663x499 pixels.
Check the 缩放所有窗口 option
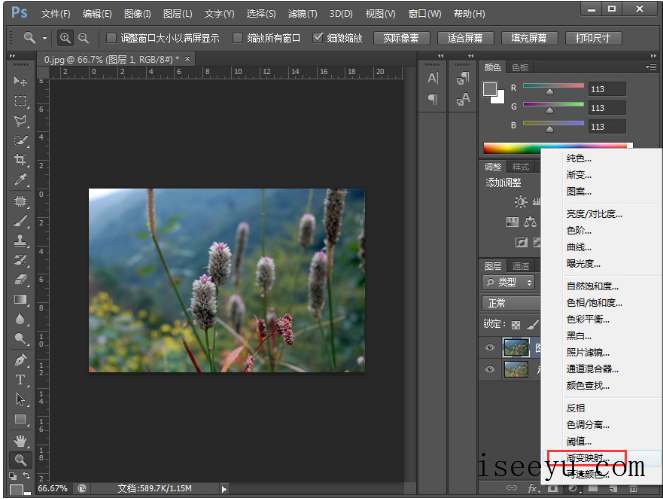pyautogui.click(x=238, y=38)
